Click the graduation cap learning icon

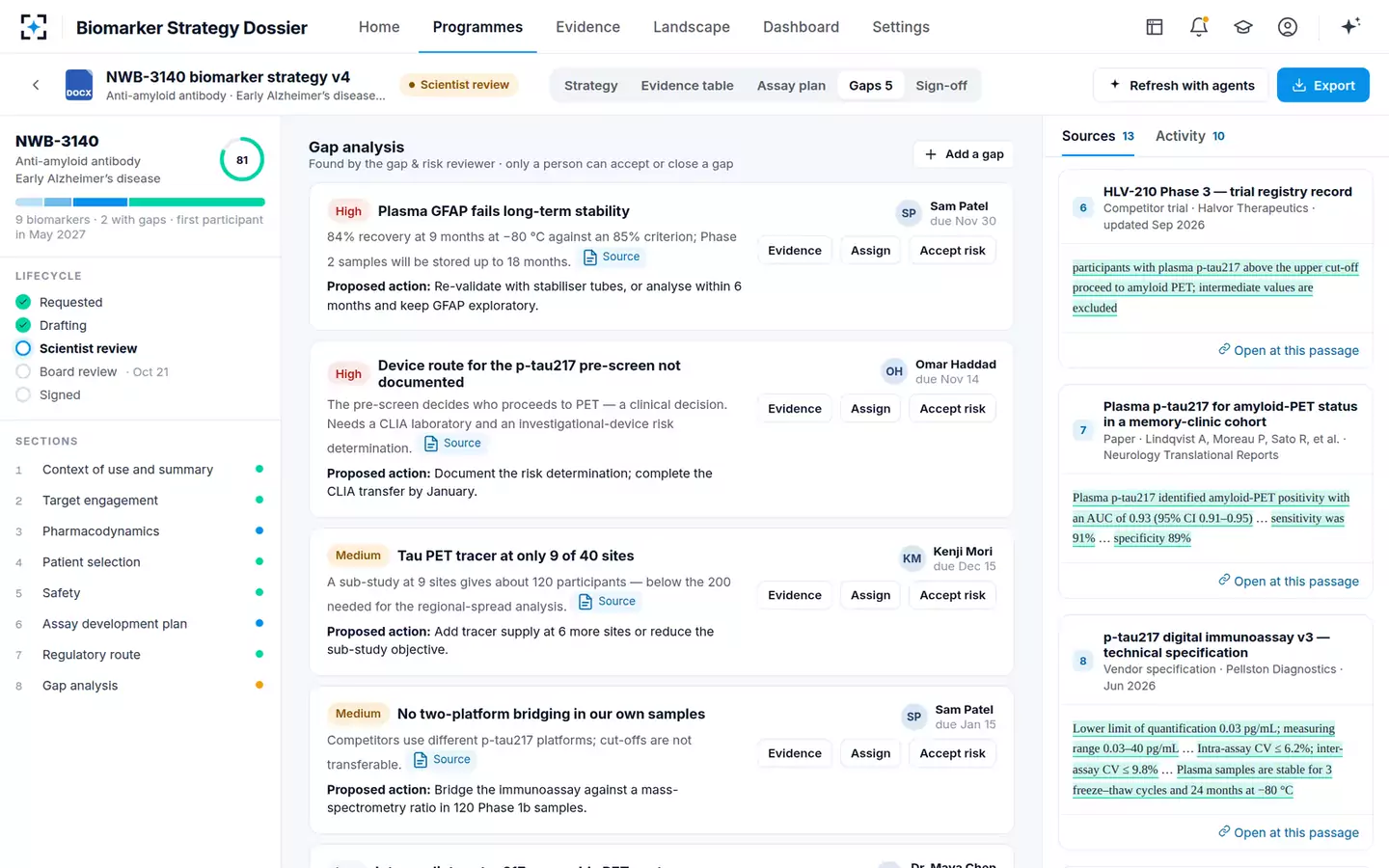click(x=1243, y=27)
